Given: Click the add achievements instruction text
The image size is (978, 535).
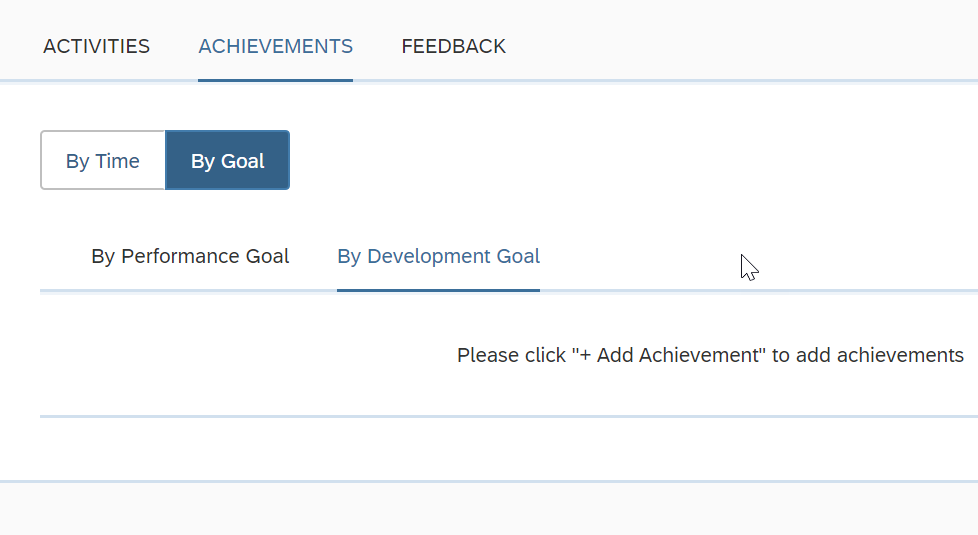Looking at the screenshot, I should coord(710,355).
